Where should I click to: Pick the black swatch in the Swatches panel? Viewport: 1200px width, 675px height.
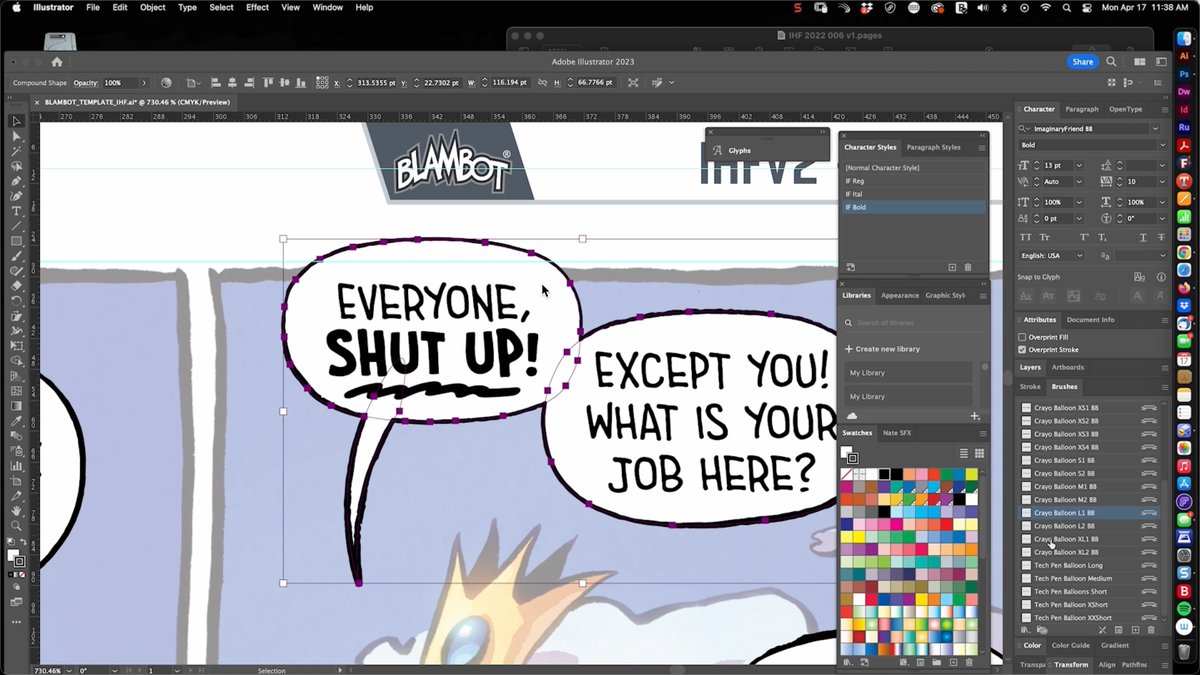tap(883, 473)
